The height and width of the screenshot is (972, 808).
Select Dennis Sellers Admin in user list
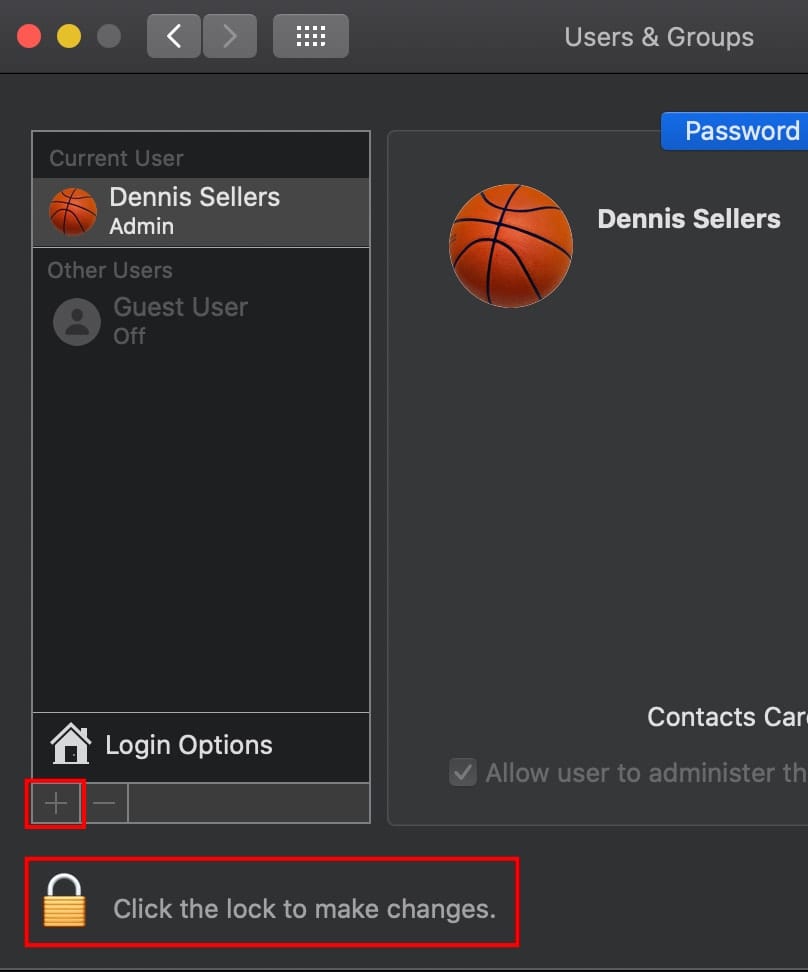tap(195, 212)
